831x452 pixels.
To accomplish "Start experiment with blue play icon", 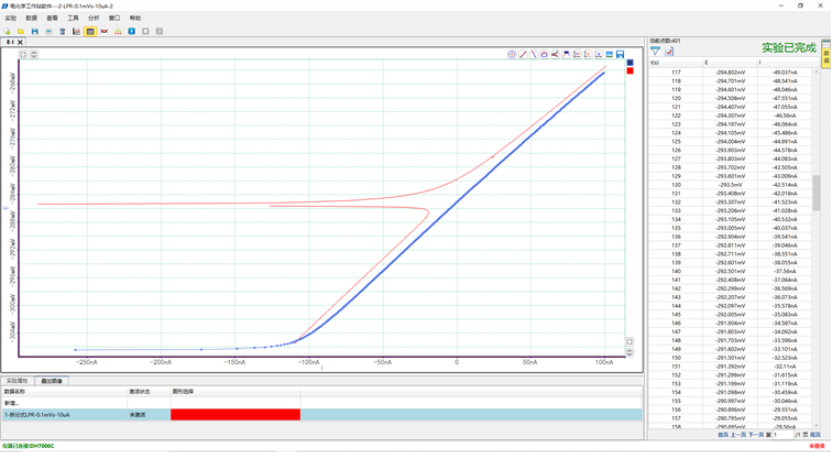I will 131,31.
